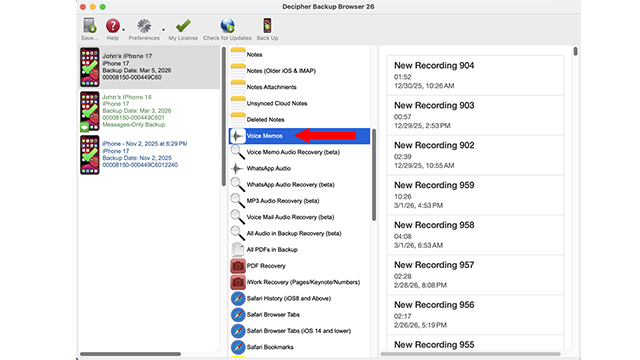The width and height of the screenshot is (640, 360).
Task: Click the recordings pane horizontal scrollbar
Action: (470, 354)
